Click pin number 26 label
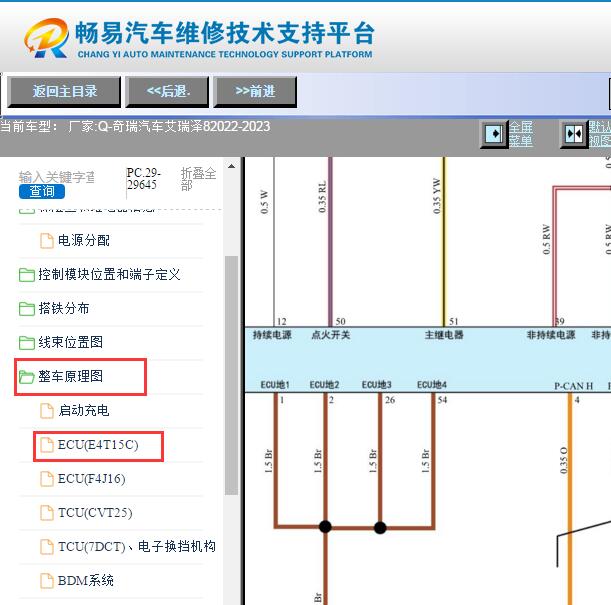The image size is (611, 605). tap(390, 400)
